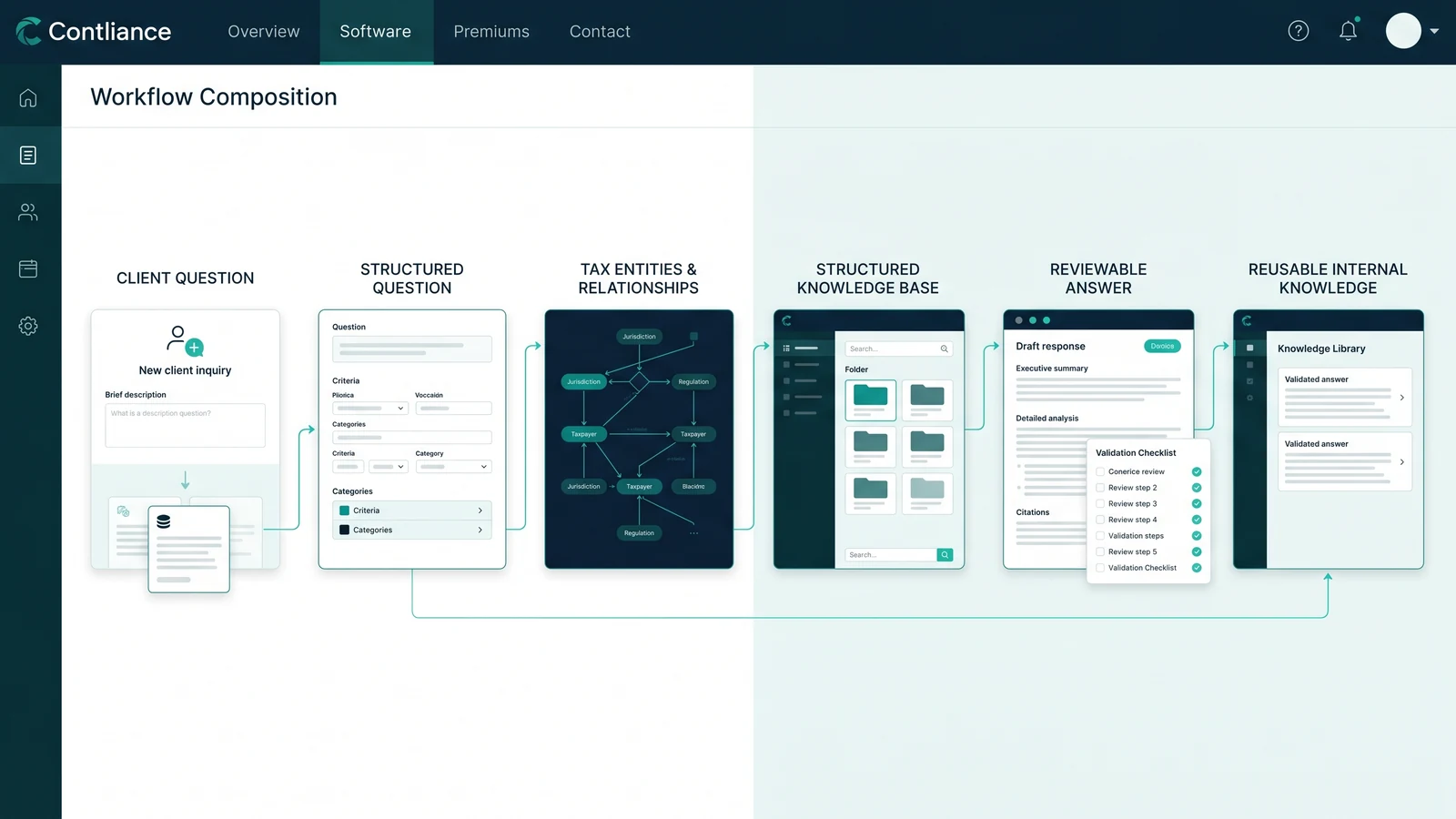Screen dimensions: 1456x819
Task: Click the Brief description text box
Action: pyautogui.click(x=185, y=425)
